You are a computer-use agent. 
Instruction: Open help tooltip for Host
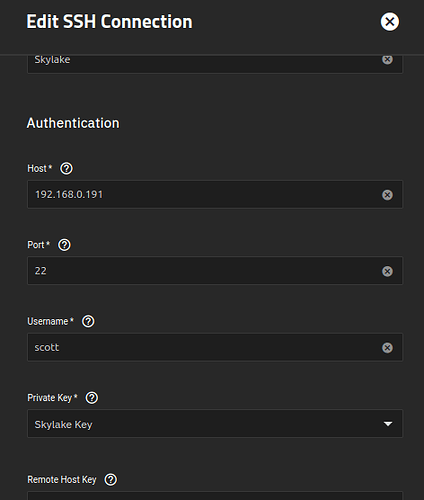pyautogui.click(x=66, y=168)
